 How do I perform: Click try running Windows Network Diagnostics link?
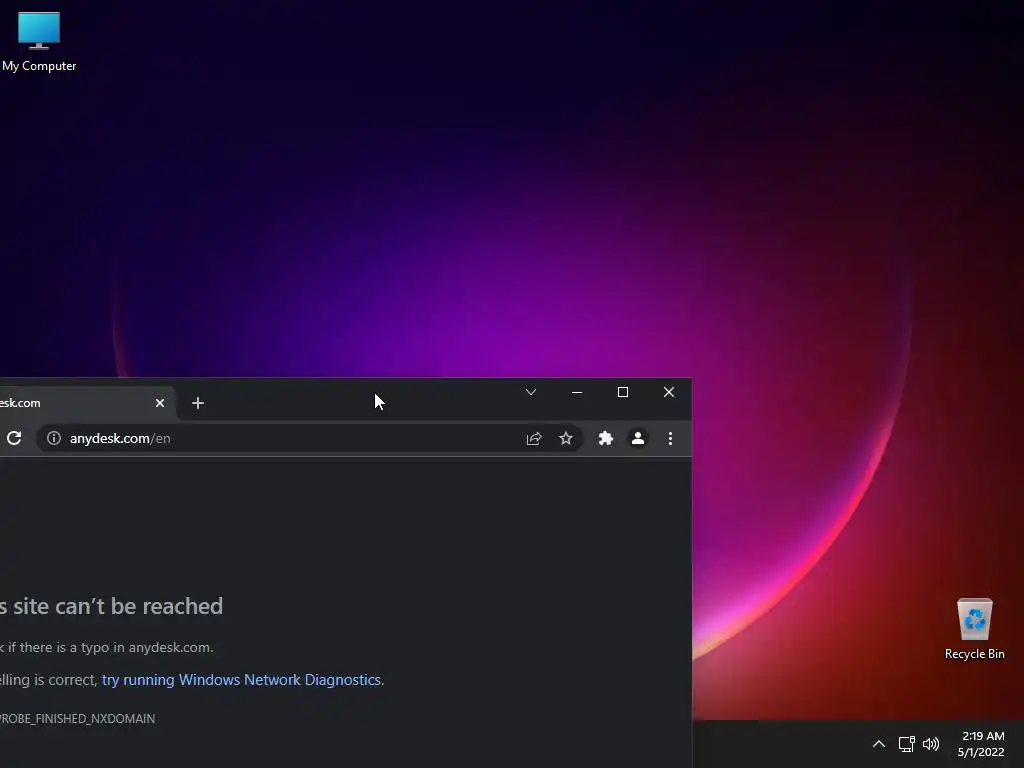(x=241, y=680)
